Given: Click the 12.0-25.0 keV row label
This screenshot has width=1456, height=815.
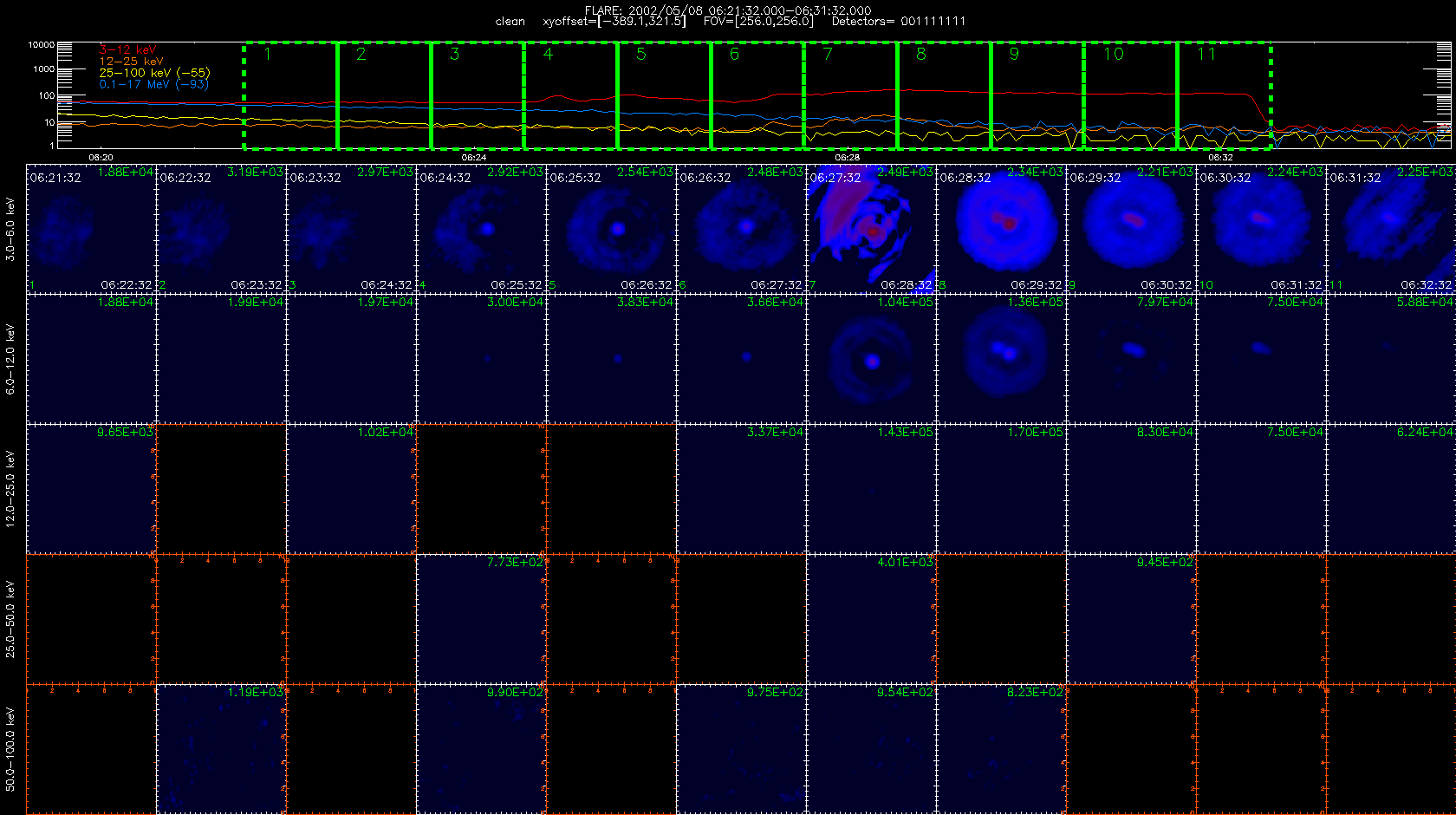Looking at the screenshot, I should [10, 489].
